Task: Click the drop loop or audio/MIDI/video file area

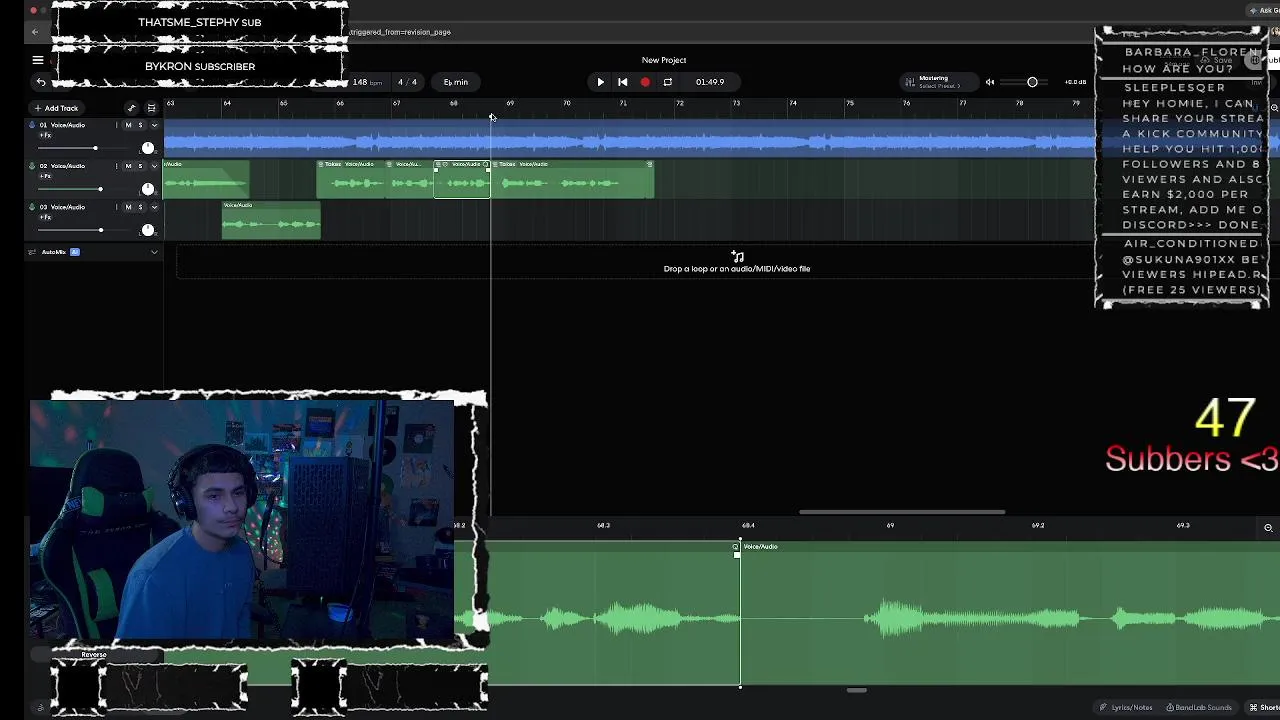Action: pyautogui.click(x=737, y=263)
